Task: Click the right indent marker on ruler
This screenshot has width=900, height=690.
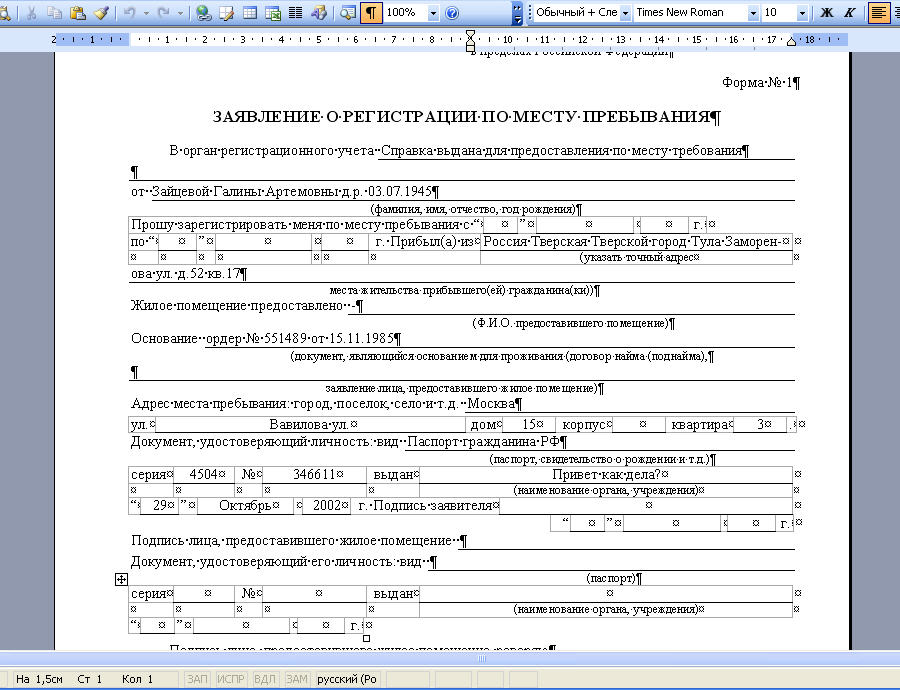Action: pos(792,41)
